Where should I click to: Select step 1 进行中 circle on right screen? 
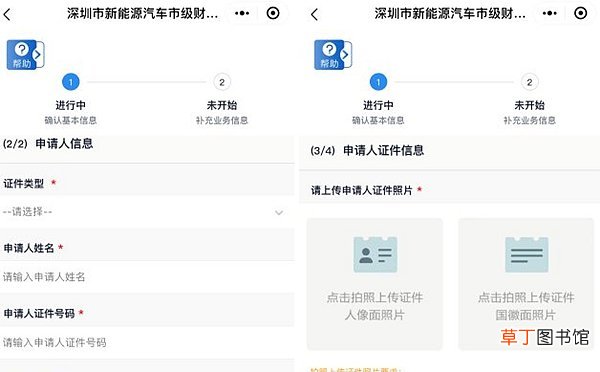[x=378, y=82]
